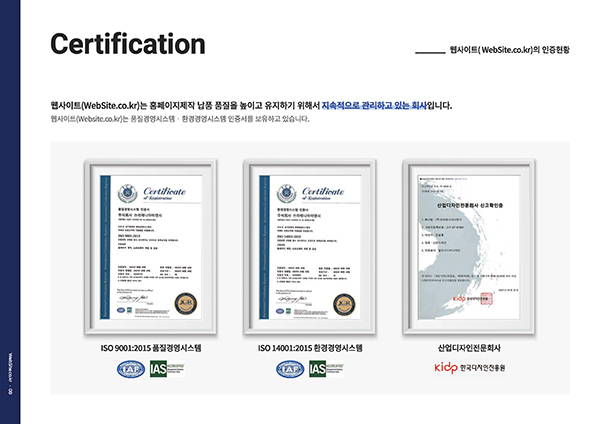600x424 pixels.
Task: Click the red stamp on 산업디자인 certificate
Action: point(486,298)
